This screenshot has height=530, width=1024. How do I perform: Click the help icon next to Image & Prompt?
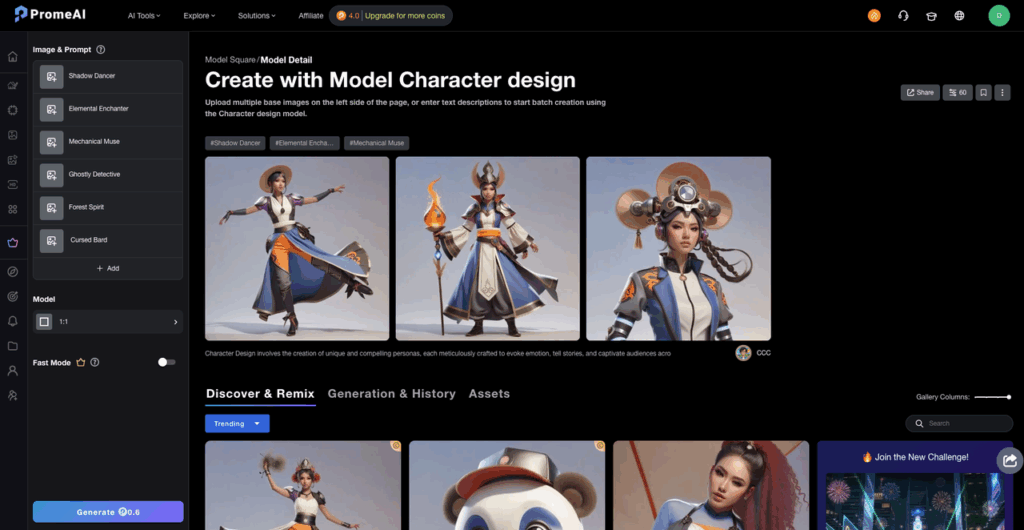tap(101, 50)
